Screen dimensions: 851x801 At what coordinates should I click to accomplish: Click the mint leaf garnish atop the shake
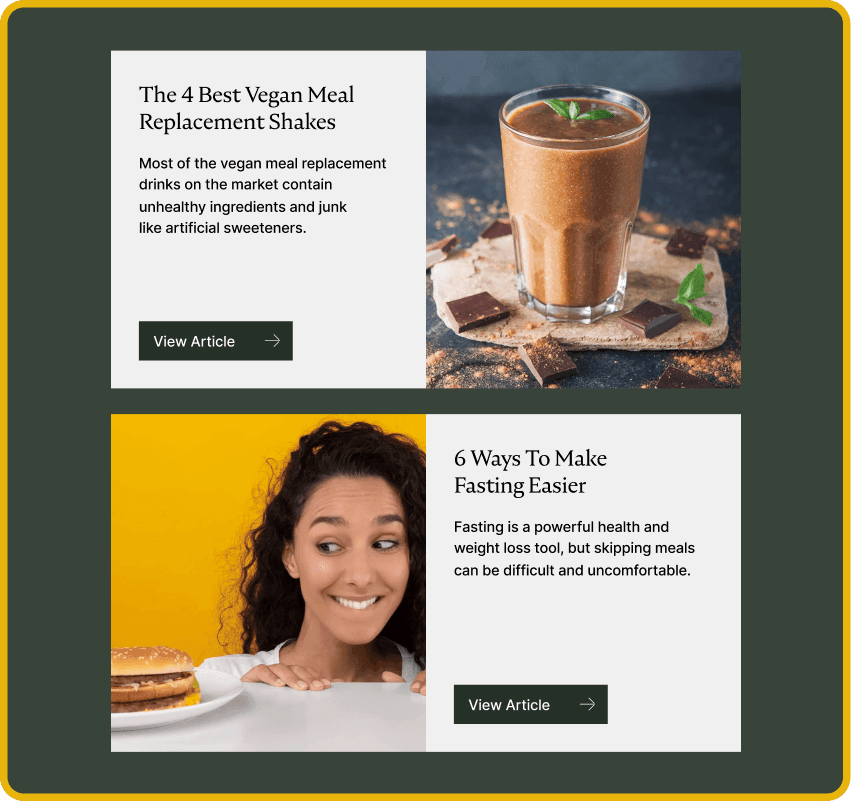577,110
